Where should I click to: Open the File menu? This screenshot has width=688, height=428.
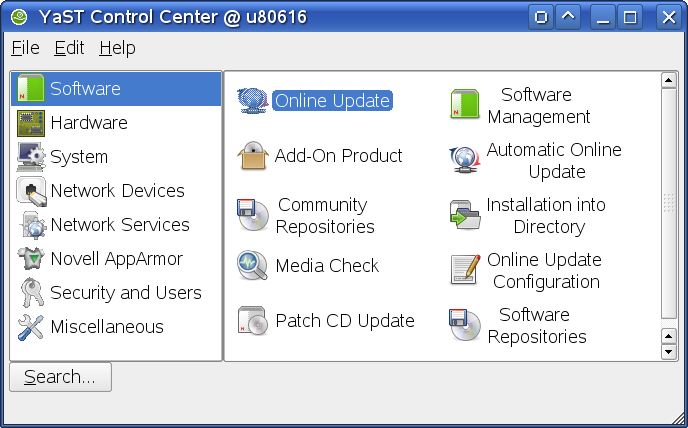(x=25, y=48)
